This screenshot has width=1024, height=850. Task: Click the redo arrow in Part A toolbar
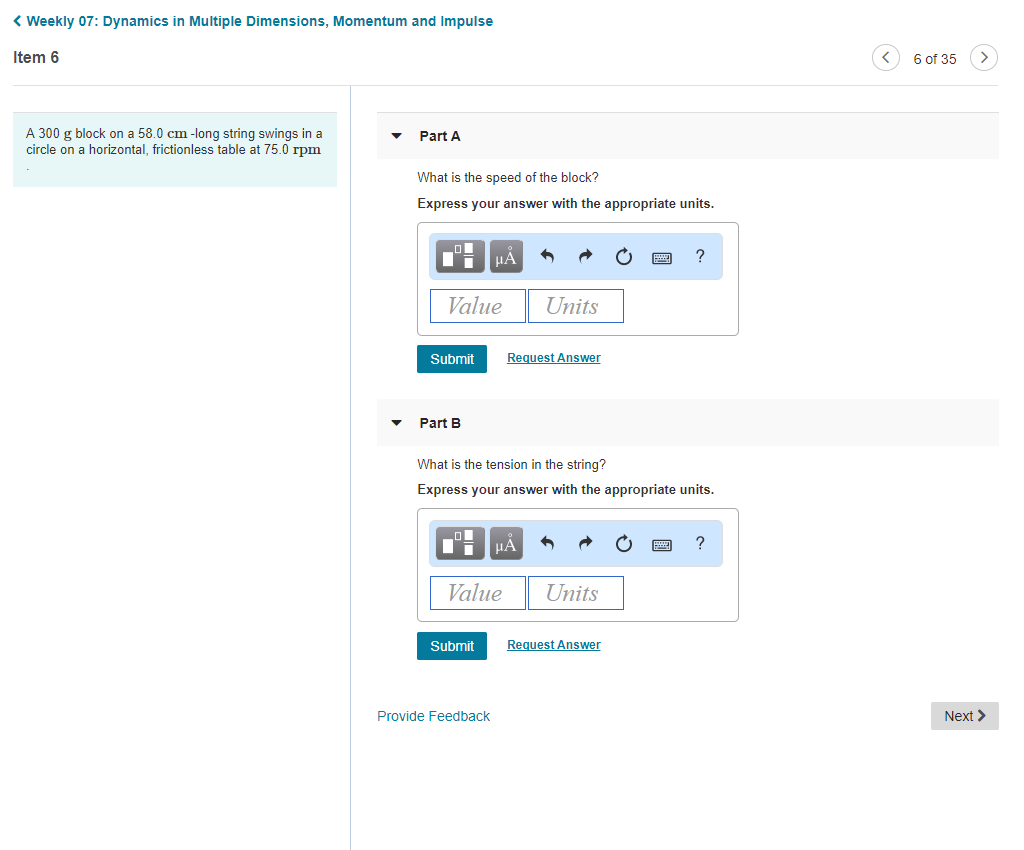click(x=585, y=256)
